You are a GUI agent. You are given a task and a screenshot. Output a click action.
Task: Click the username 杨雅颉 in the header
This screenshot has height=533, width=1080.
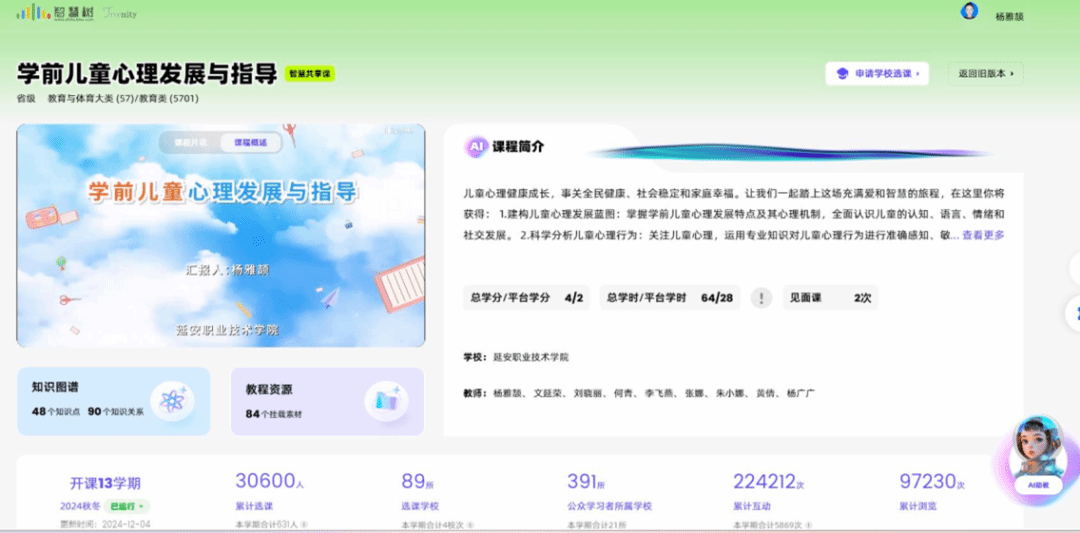1009,16
